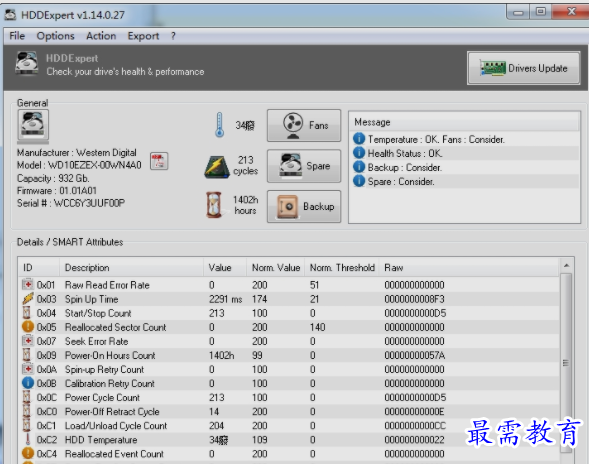Click the Serial # WCC6Y3UUF00P text
This screenshot has width=589, height=464.
71,203
